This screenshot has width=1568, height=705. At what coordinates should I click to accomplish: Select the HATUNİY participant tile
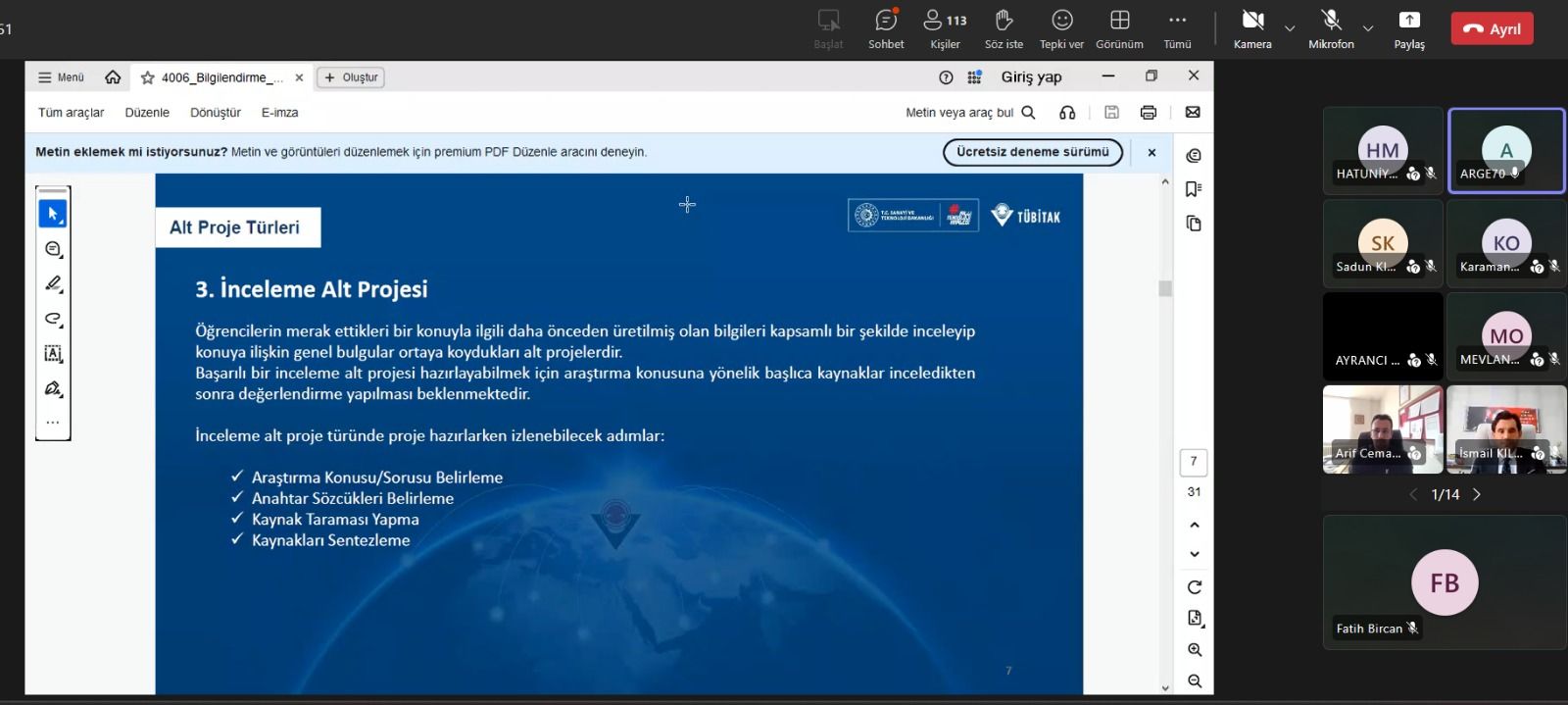[1383, 150]
